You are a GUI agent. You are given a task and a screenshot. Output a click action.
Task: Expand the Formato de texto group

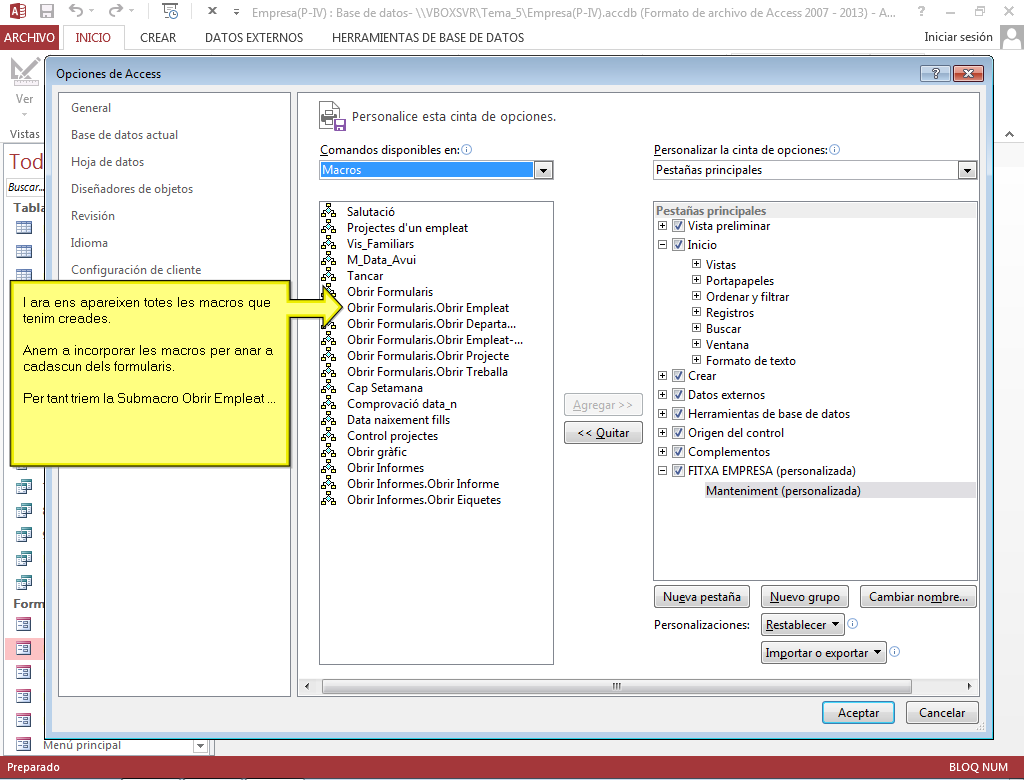click(696, 359)
